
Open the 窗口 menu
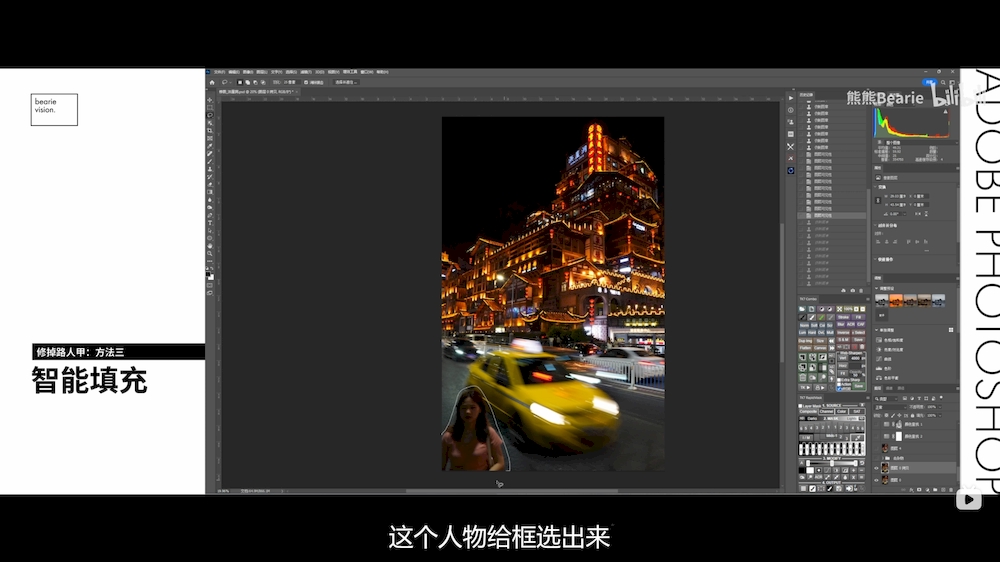coord(367,72)
